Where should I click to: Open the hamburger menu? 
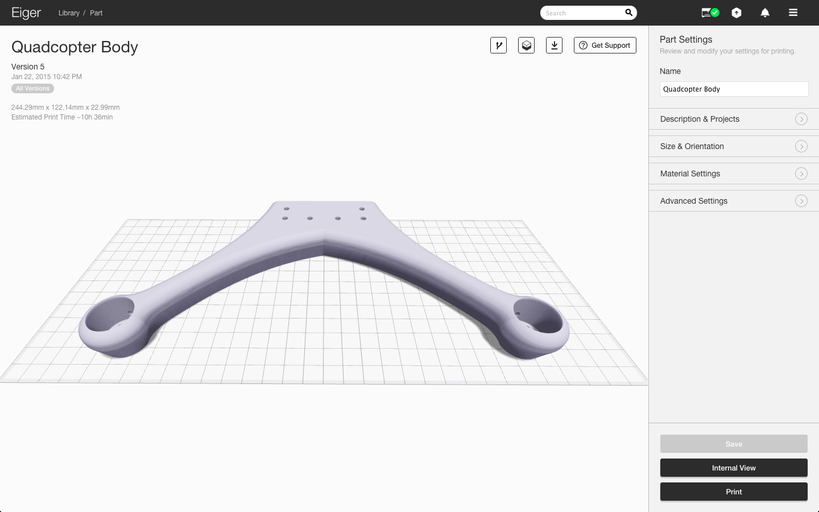(x=793, y=13)
